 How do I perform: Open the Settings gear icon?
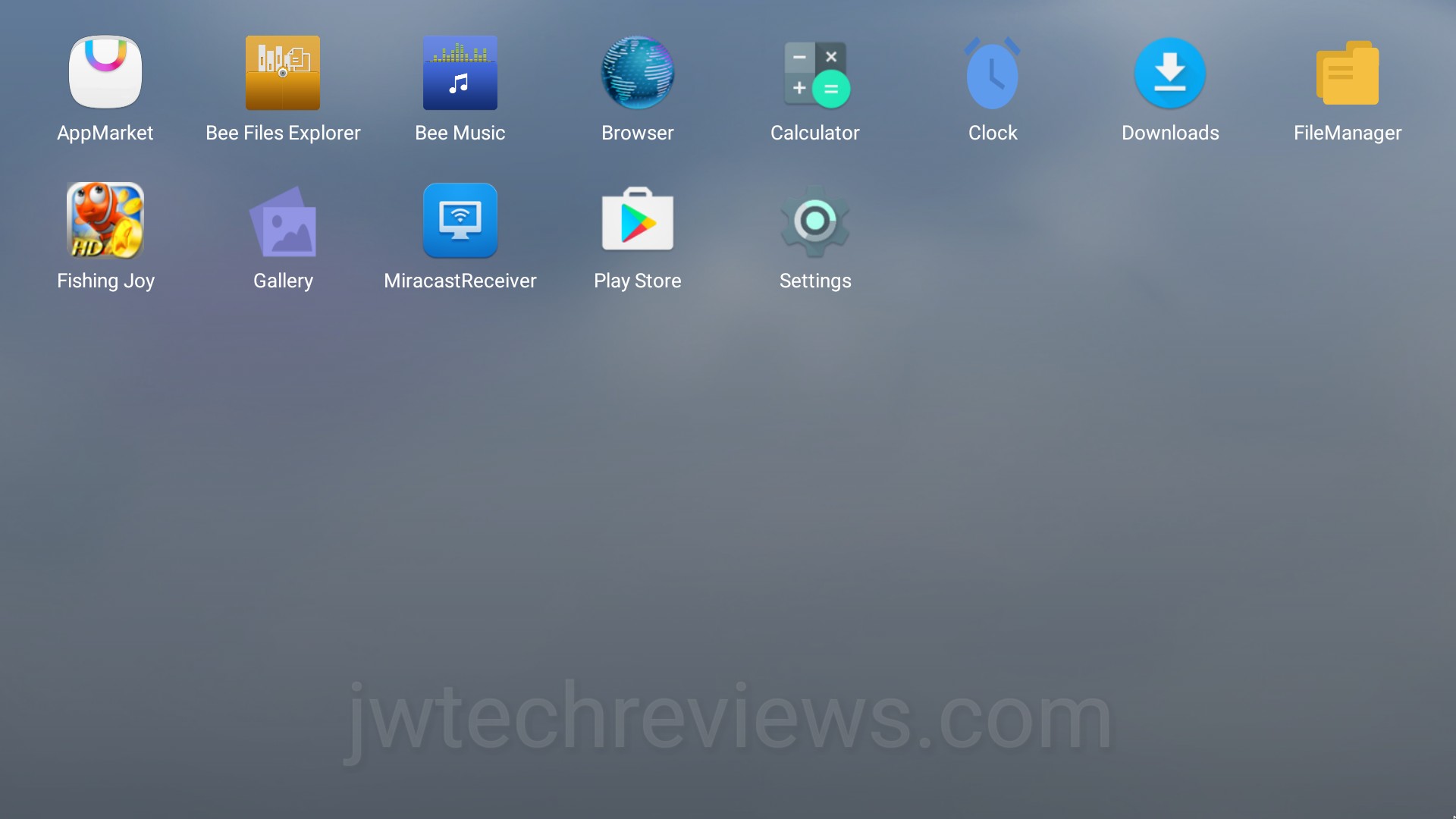coord(815,221)
